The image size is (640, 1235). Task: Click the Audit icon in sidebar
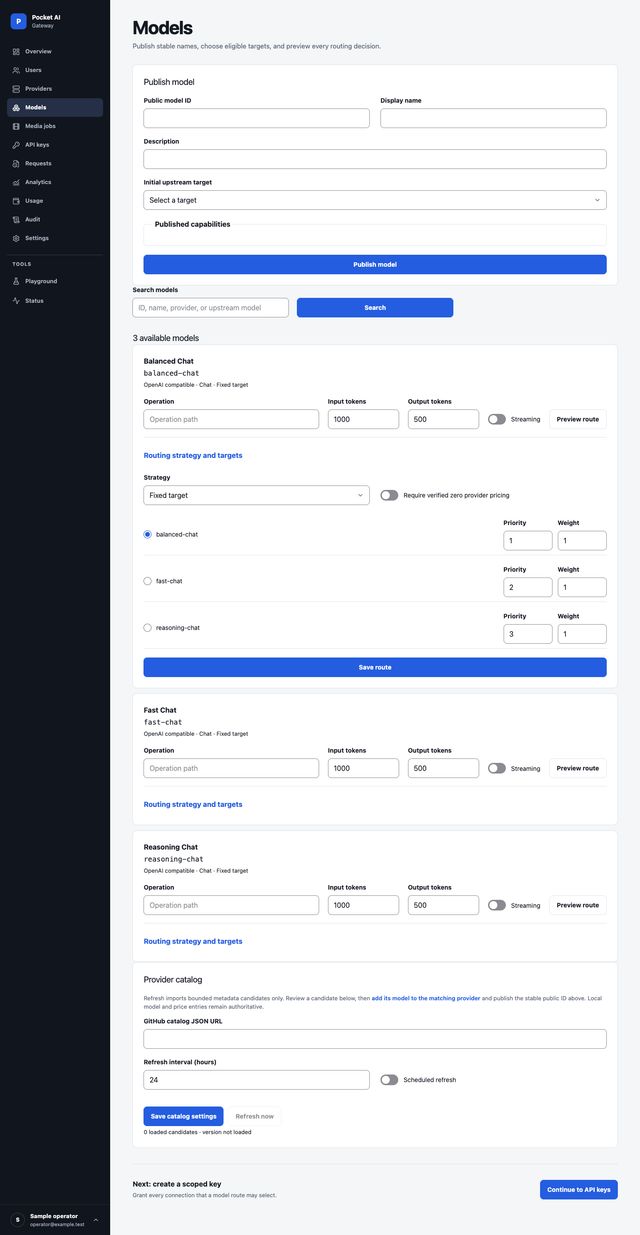(x=16, y=219)
